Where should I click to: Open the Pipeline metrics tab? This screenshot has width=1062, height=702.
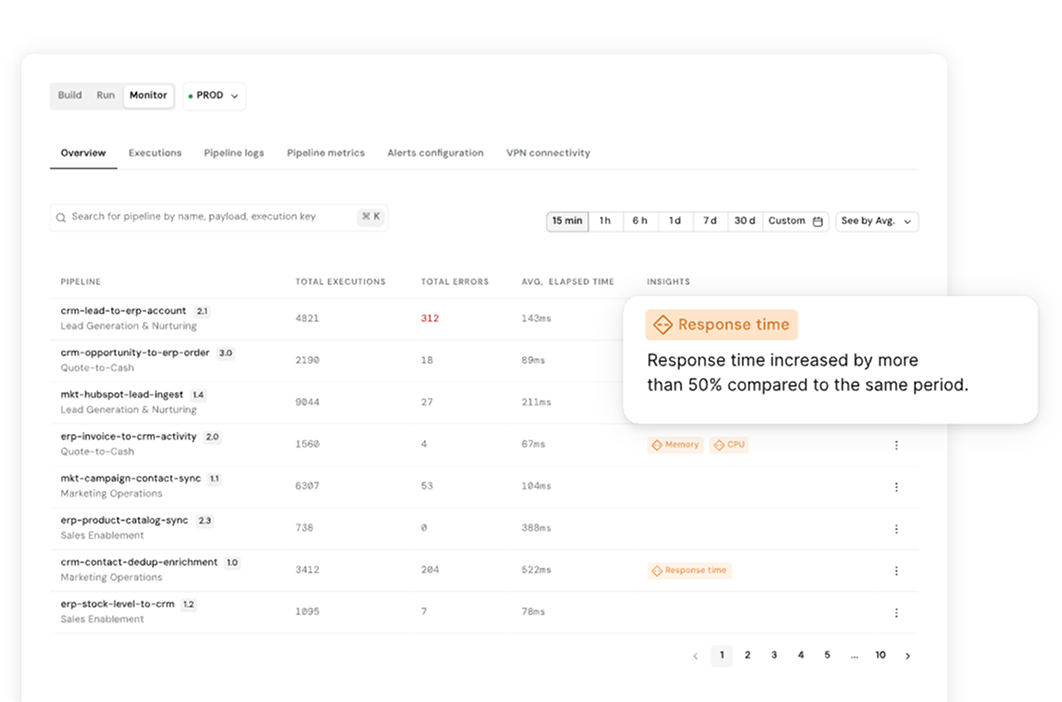[326, 153]
